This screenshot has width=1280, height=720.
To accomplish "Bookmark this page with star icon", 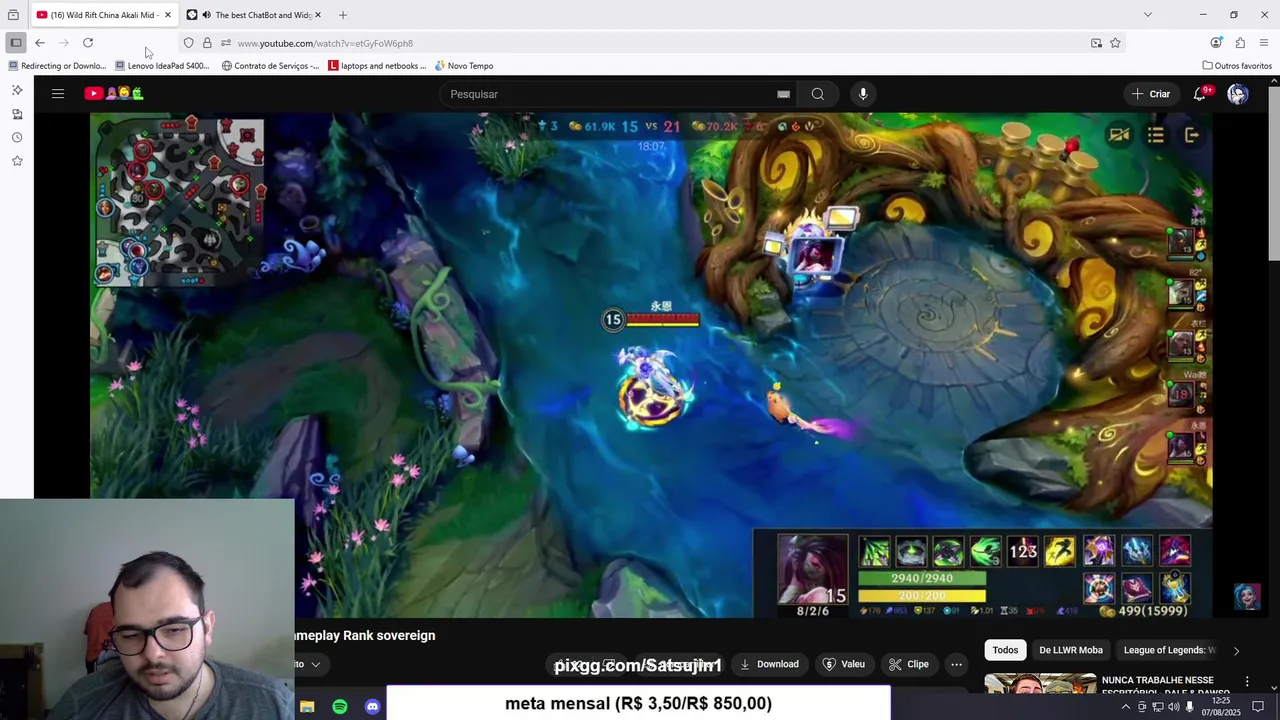I will click(x=1115, y=43).
